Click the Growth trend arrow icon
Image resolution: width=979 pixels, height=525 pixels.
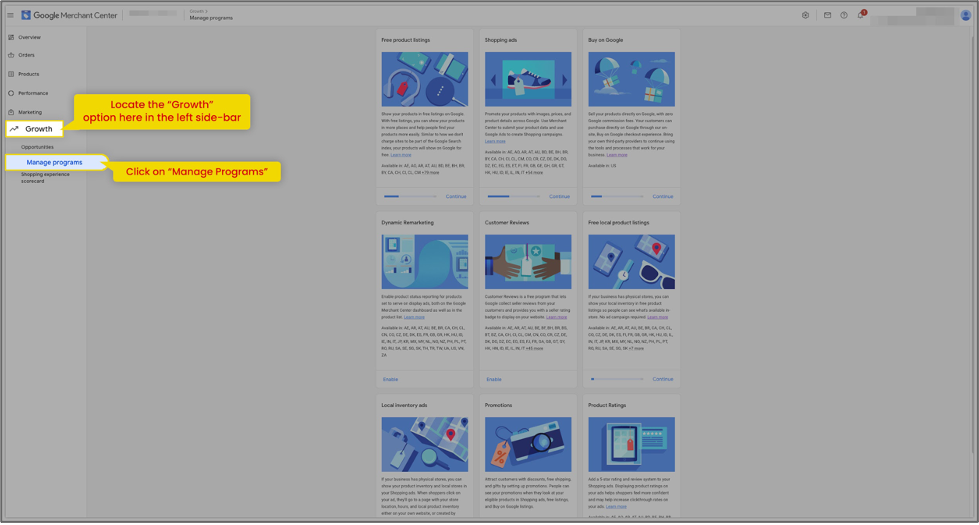[x=14, y=129]
